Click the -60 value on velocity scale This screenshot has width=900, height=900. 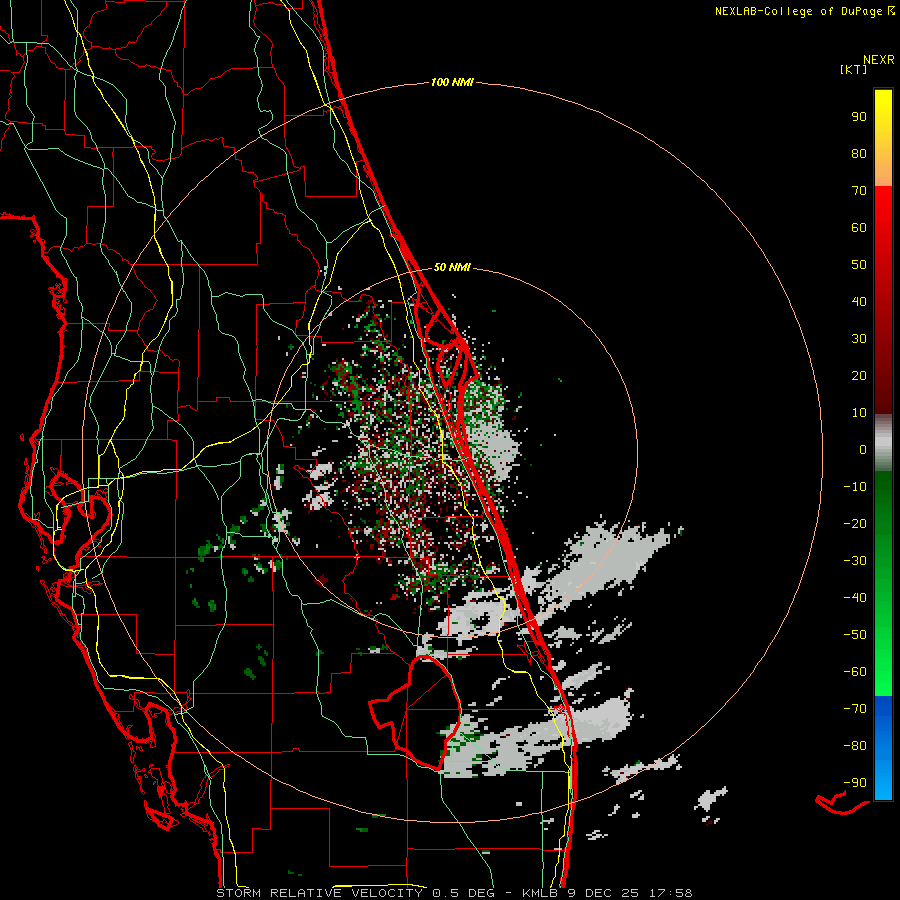pos(855,672)
